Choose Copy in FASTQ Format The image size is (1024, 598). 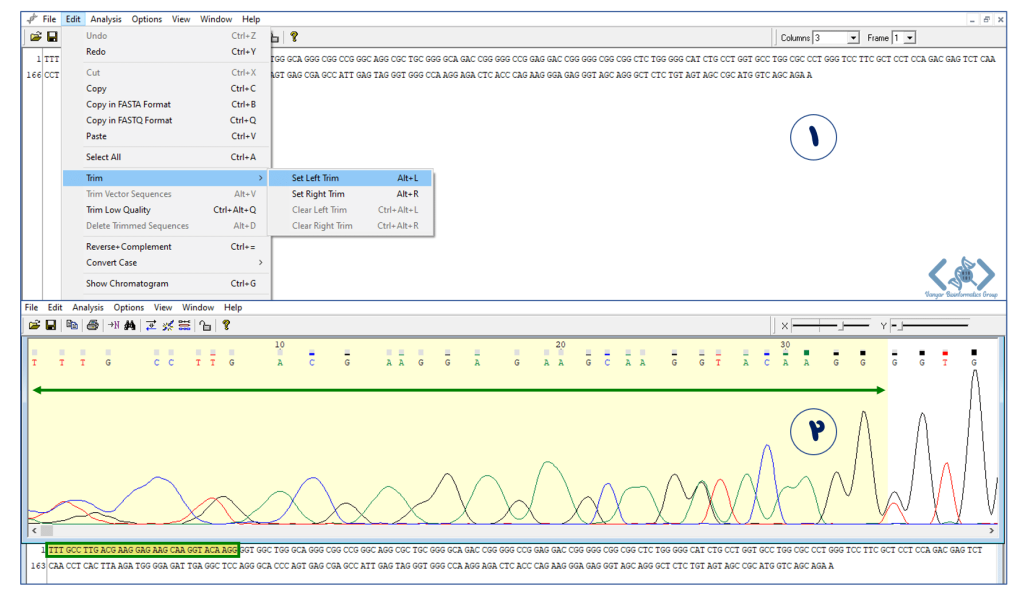pyautogui.click(x=166, y=120)
